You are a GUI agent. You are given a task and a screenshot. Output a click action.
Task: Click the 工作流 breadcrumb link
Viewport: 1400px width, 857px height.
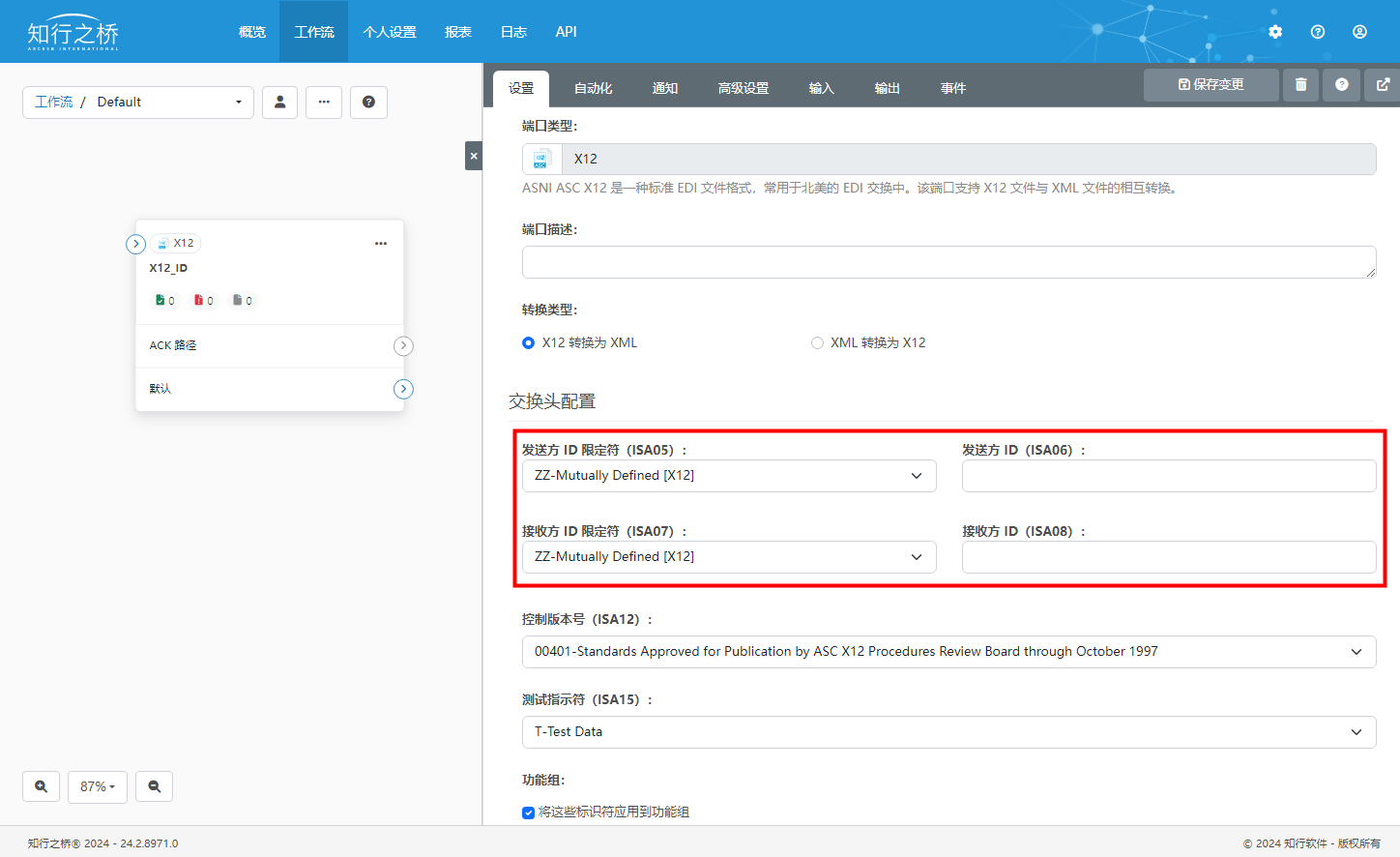pos(54,102)
